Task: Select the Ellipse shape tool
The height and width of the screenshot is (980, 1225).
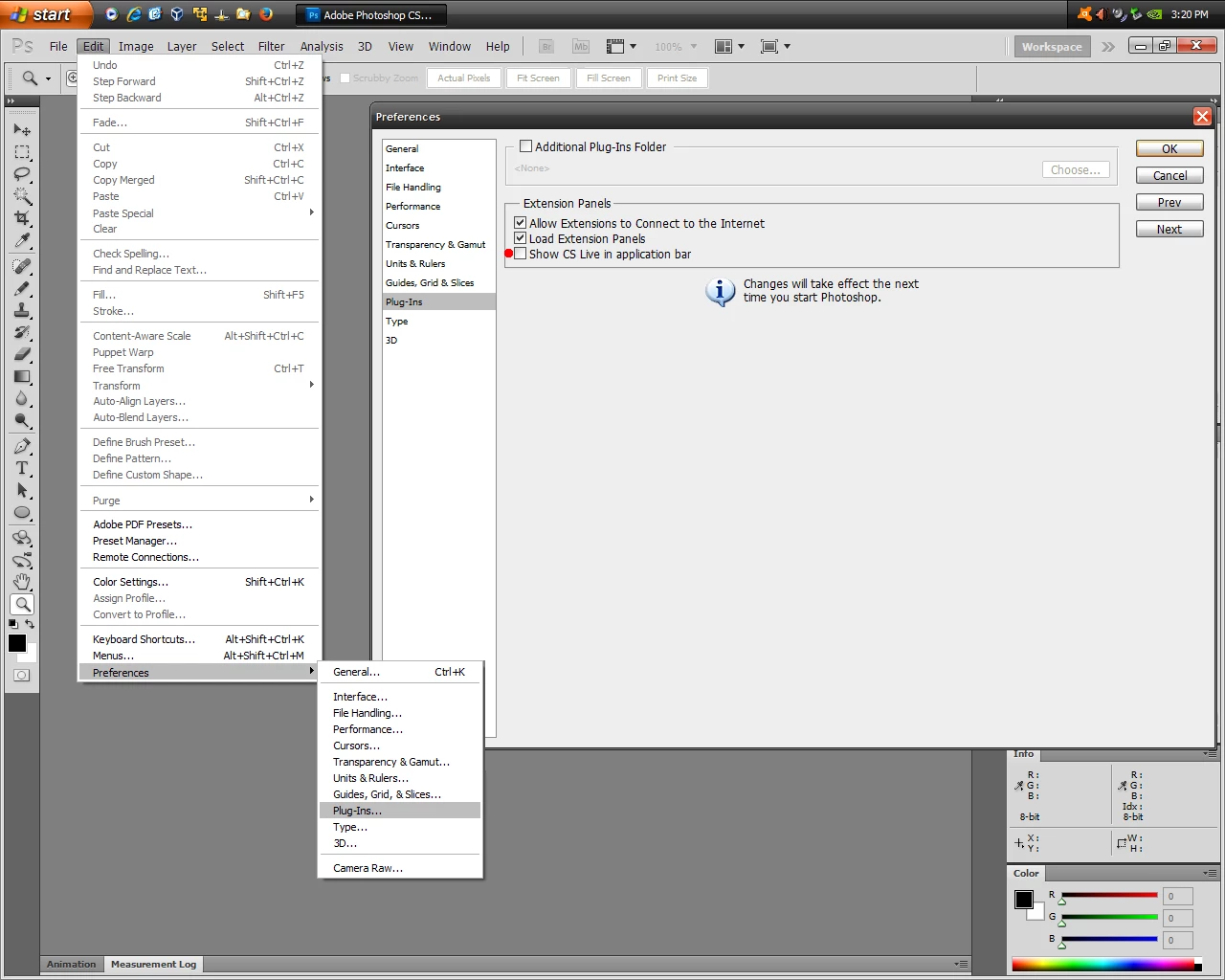Action: [x=22, y=512]
